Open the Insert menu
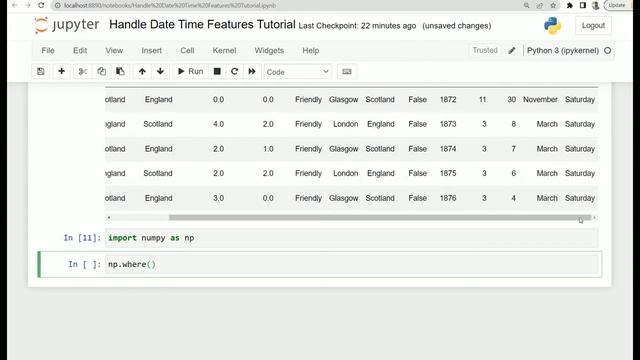640x360 pixels. [151, 51]
